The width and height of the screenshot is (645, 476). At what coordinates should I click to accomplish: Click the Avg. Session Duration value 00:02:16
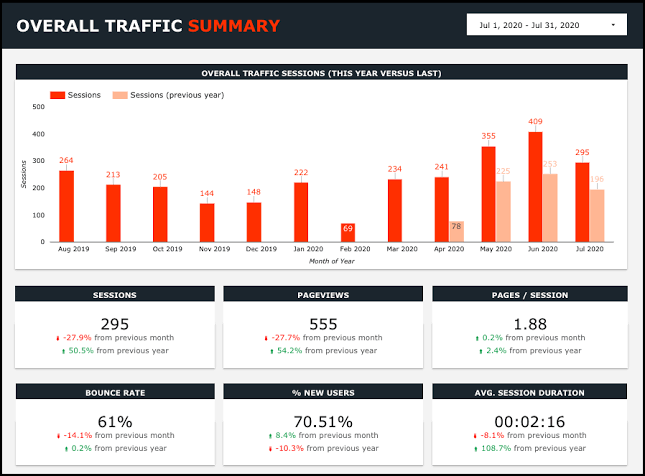point(530,422)
